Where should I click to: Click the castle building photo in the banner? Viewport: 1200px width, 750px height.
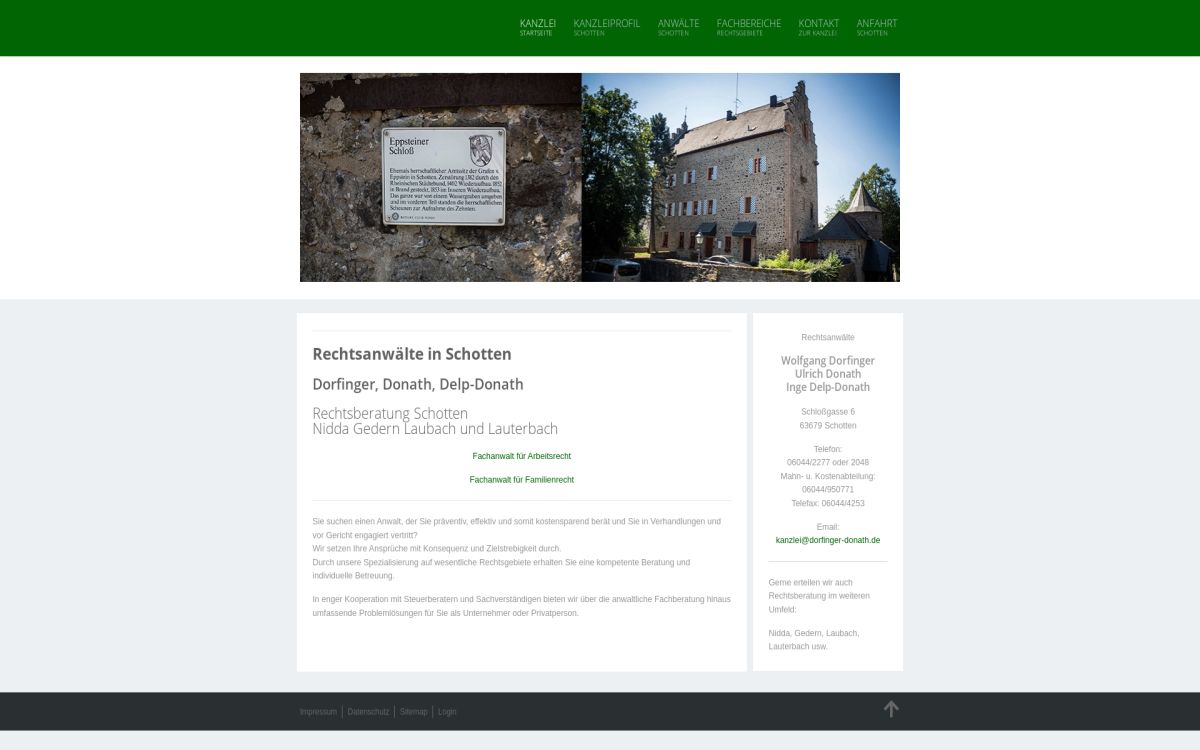pyautogui.click(x=740, y=177)
